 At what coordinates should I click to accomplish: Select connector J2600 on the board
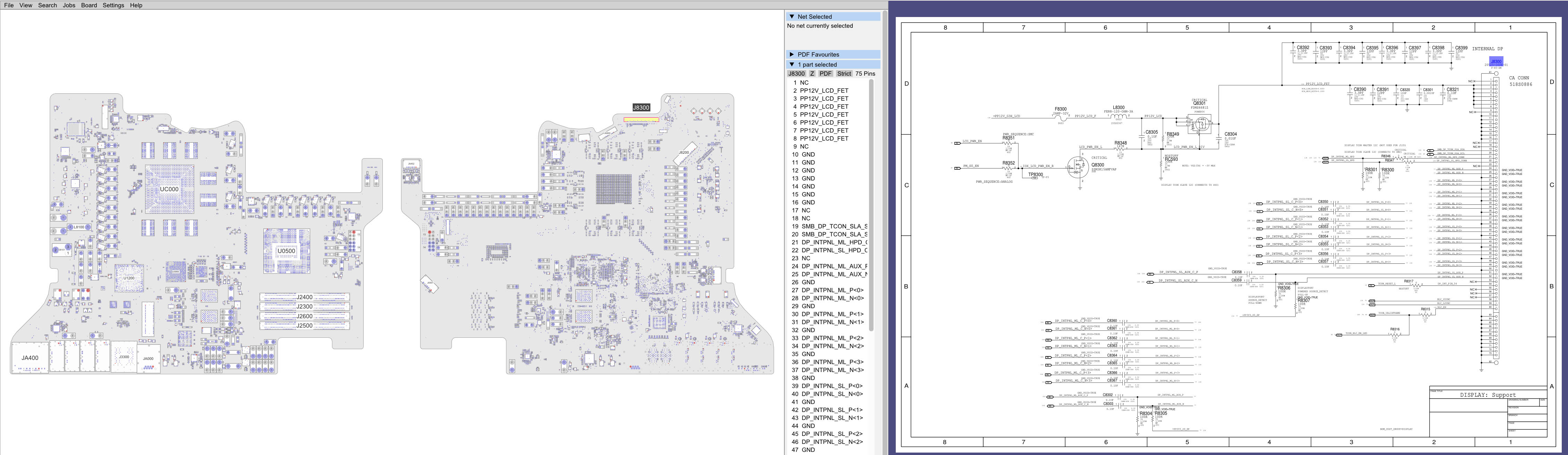point(304,316)
